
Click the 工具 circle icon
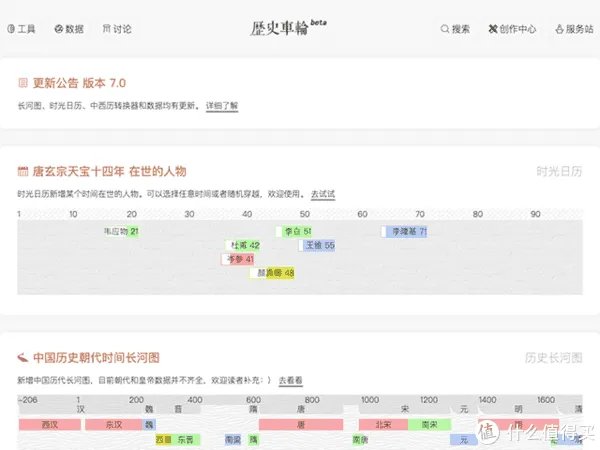[11, 29]
